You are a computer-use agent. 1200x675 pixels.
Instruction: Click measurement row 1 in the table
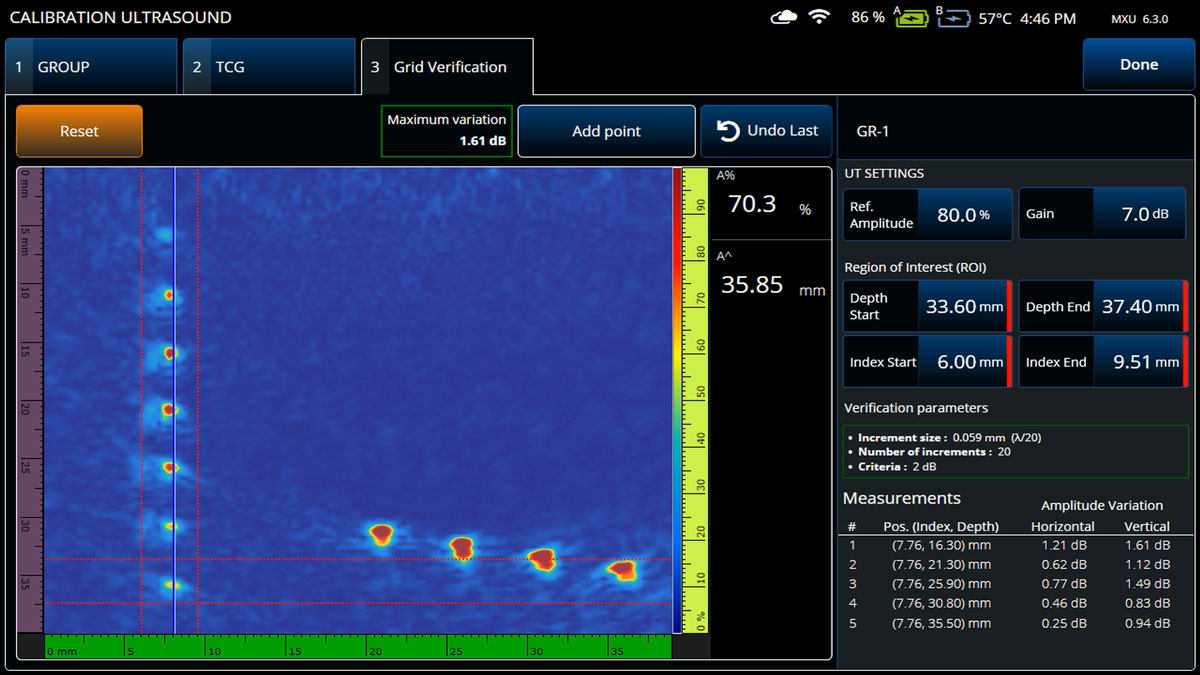(1010, 545)
